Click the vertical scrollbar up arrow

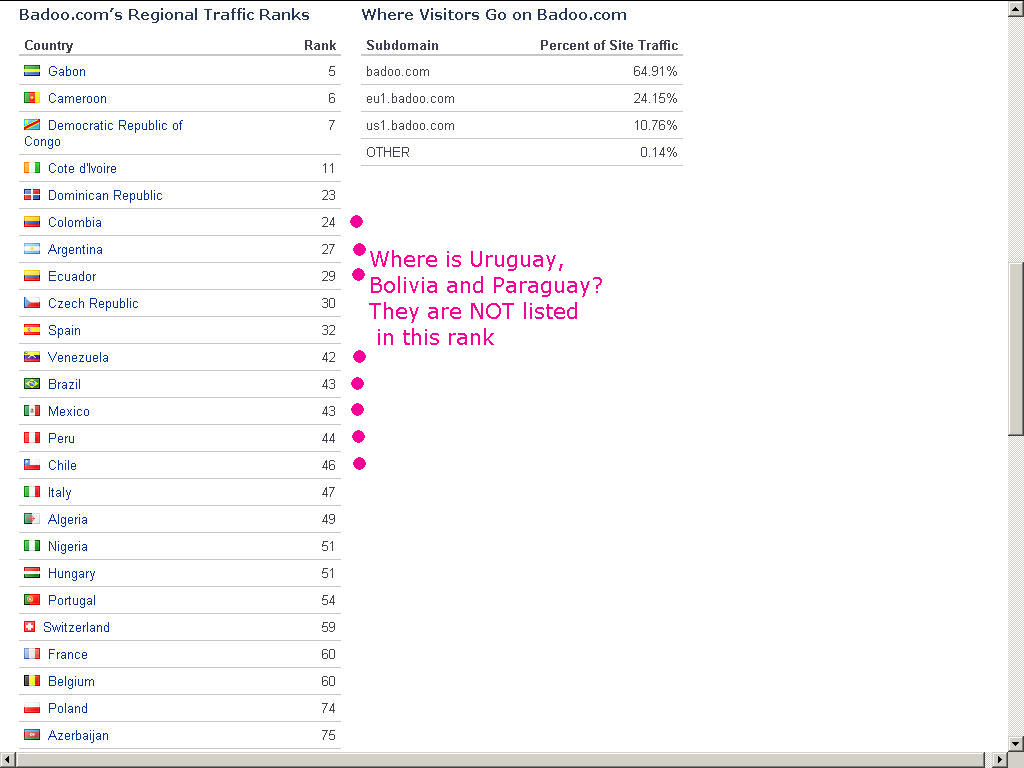[1016, 10]
